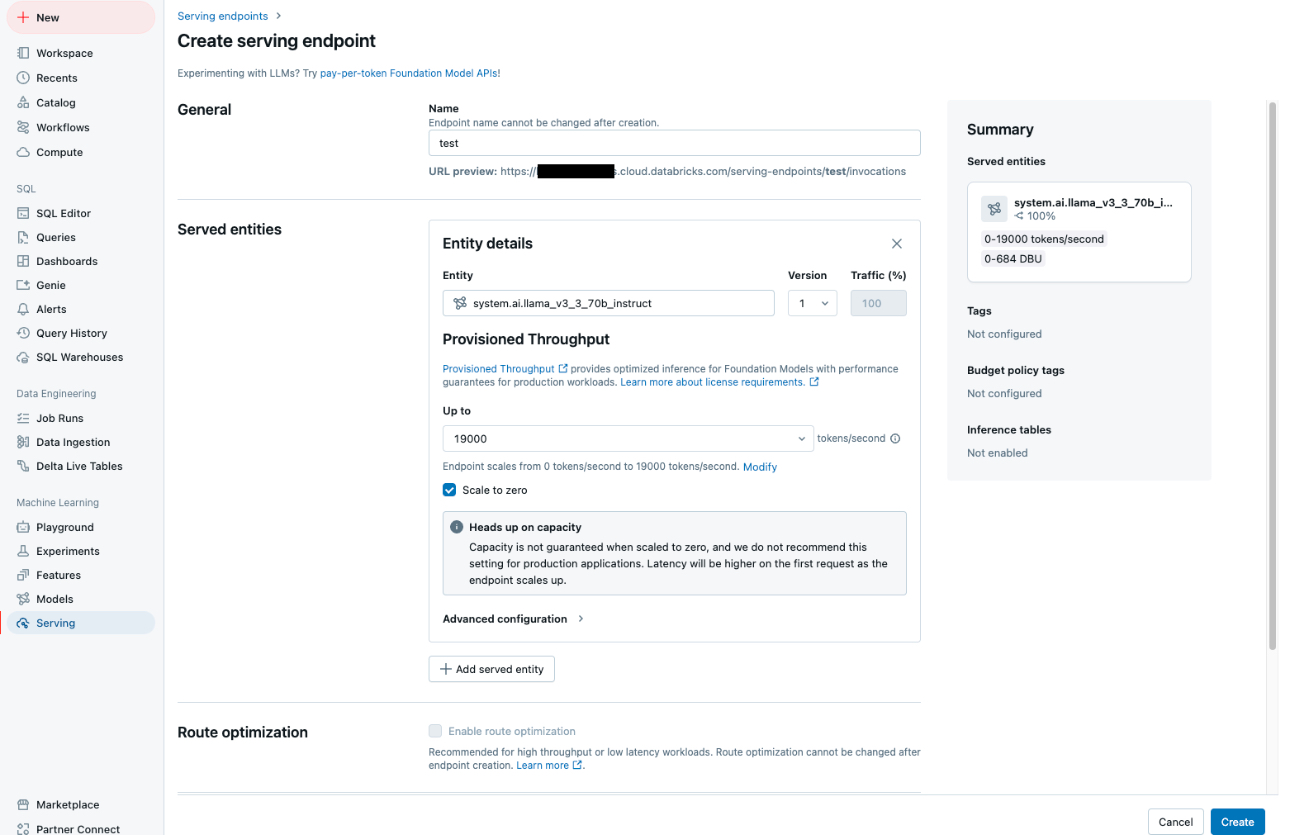Click the Workspace sidebar icon
The height and width of the screenshot is (835, 1290).
point(23,53)
